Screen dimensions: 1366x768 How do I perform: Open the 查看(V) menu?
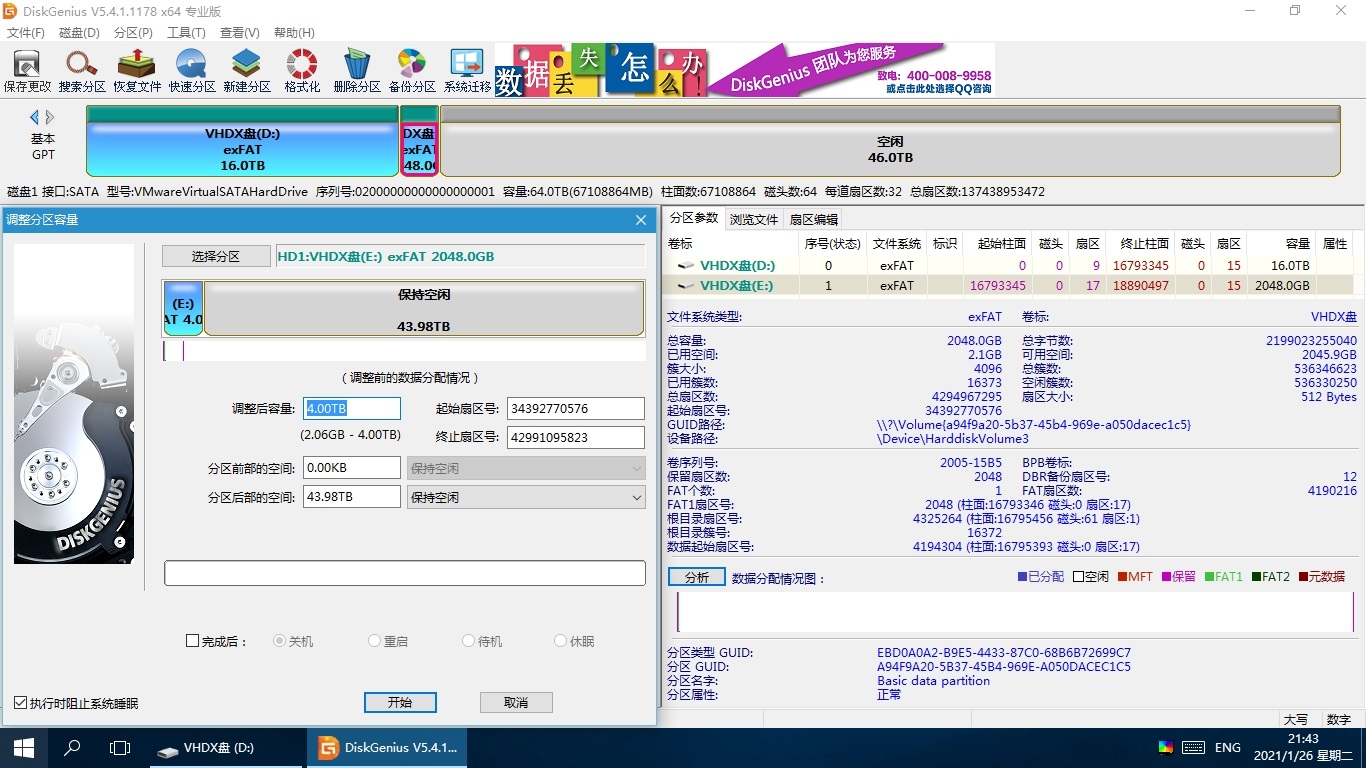(x=239, y=33)
